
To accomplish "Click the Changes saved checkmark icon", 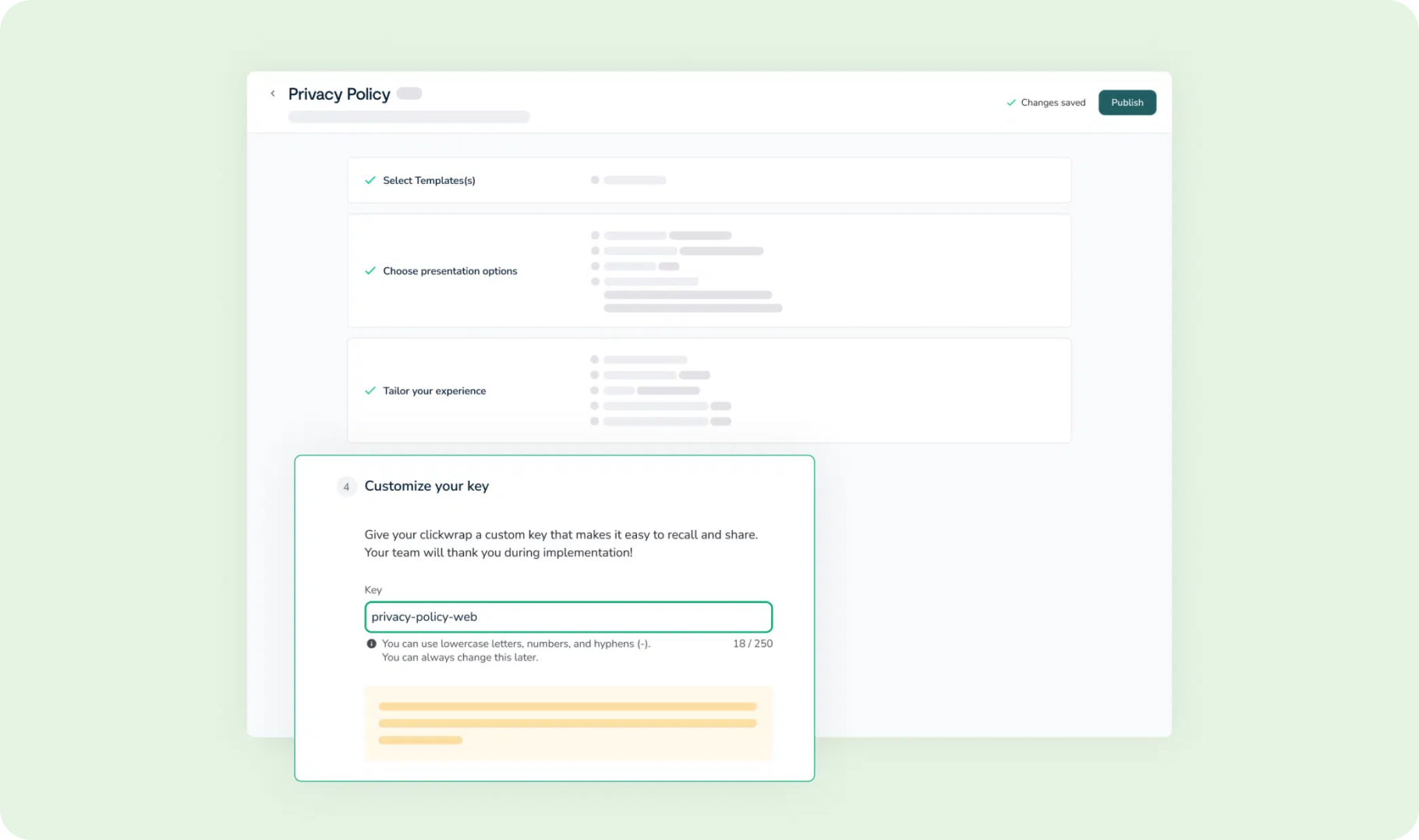I will click(x=1011, y=102).
